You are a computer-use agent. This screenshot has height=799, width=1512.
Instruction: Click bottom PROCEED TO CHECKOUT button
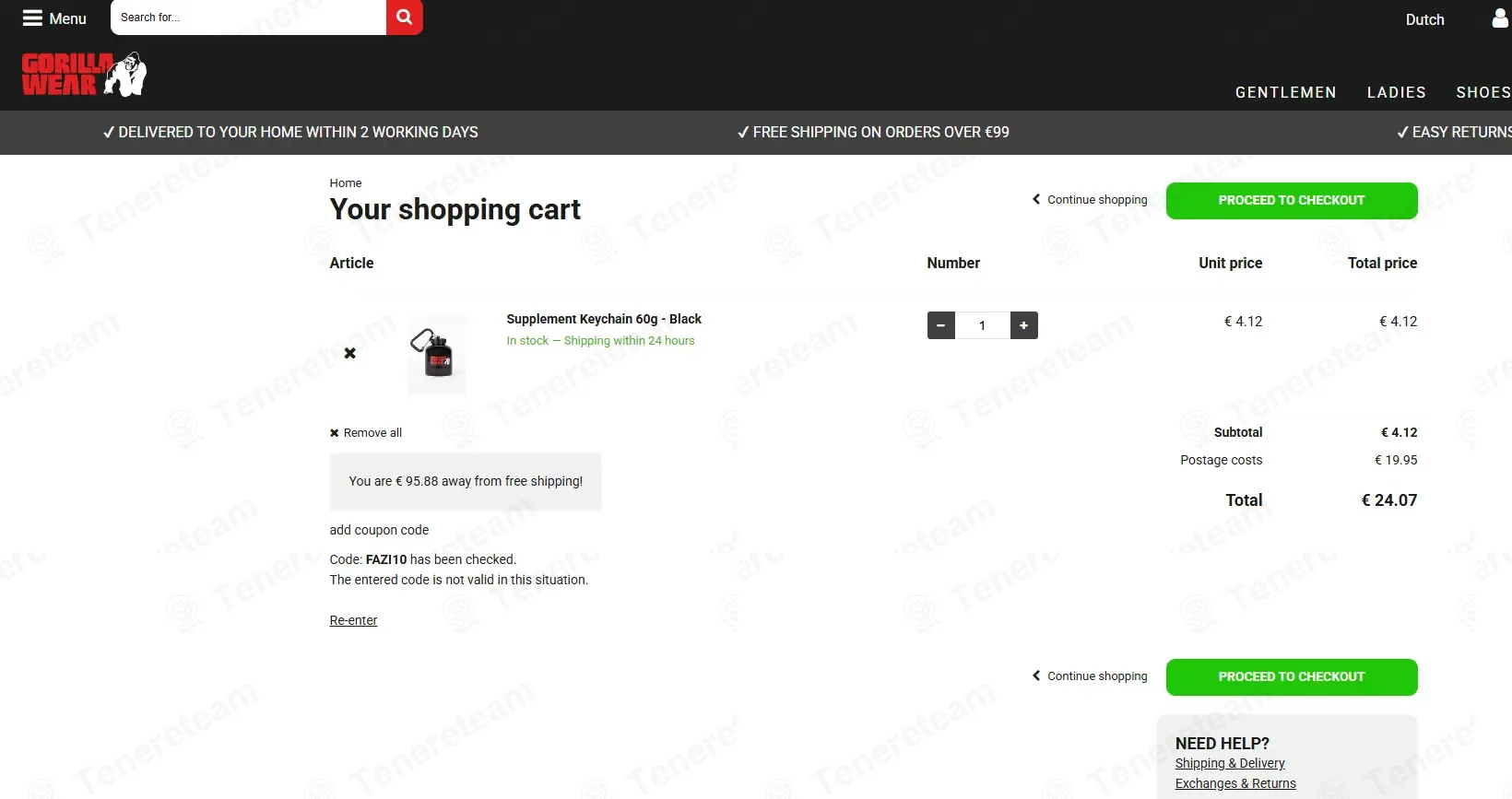click(x=1292, y=677)
